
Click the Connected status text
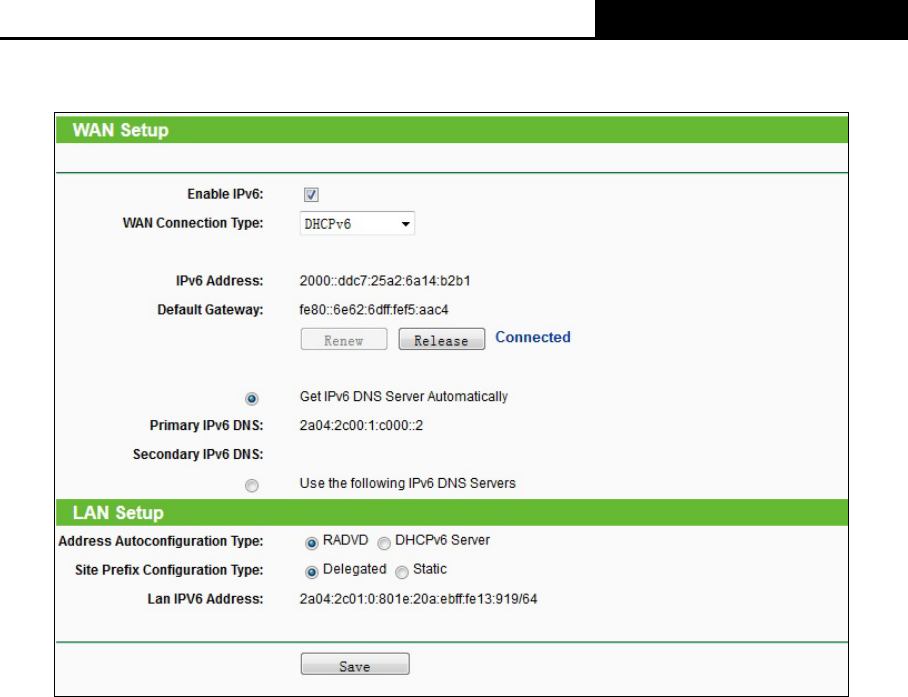click(533, 337)
